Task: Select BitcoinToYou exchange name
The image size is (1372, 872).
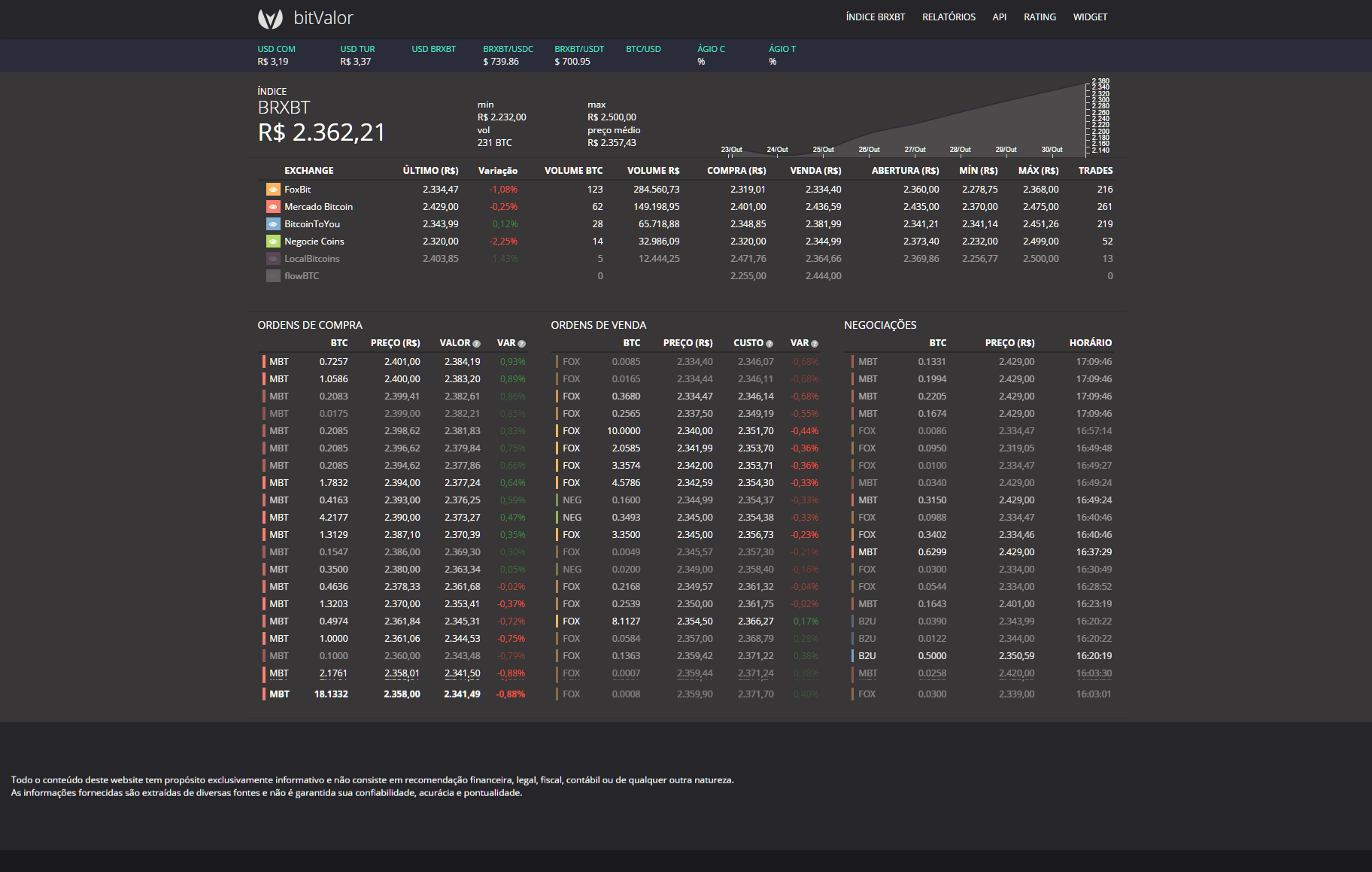Action: (x=312, y=224)
